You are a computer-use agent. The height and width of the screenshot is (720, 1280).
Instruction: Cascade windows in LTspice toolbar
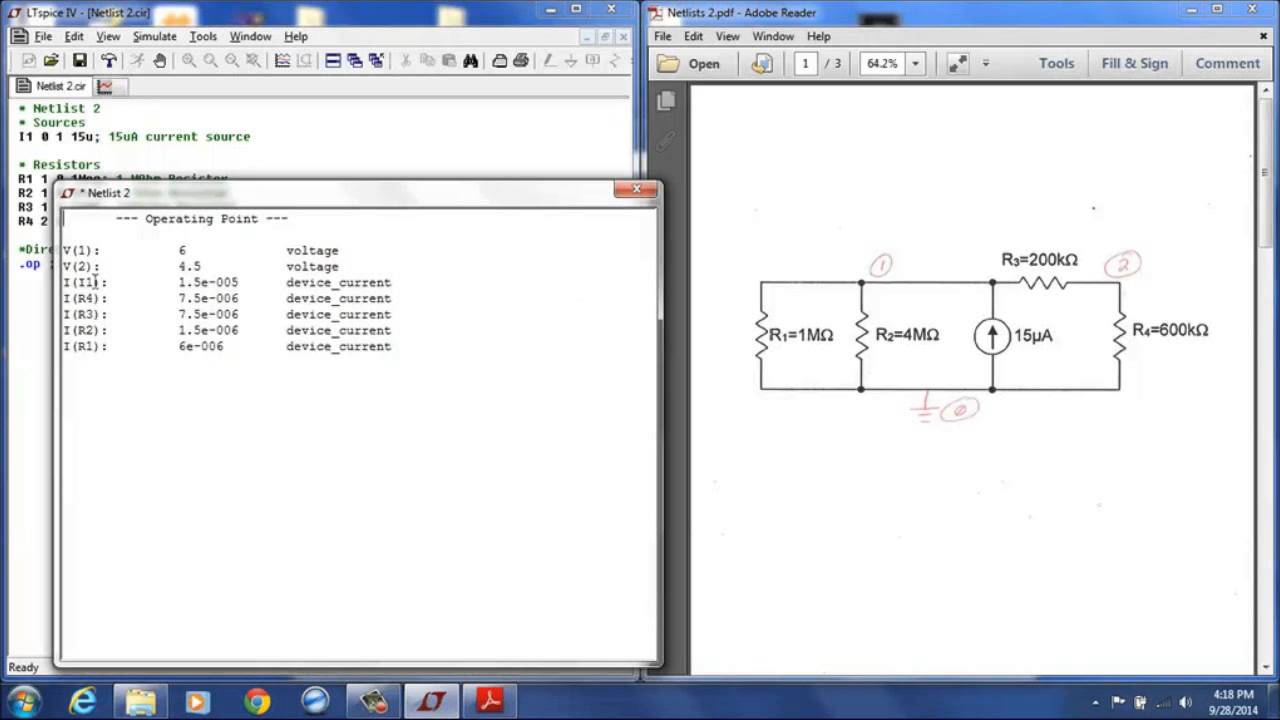[354, 61]
